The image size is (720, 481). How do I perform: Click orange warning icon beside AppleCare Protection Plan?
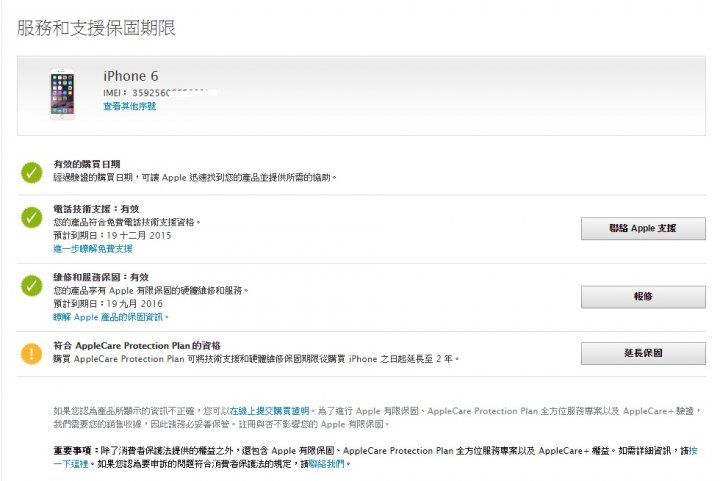click(32, 354)
